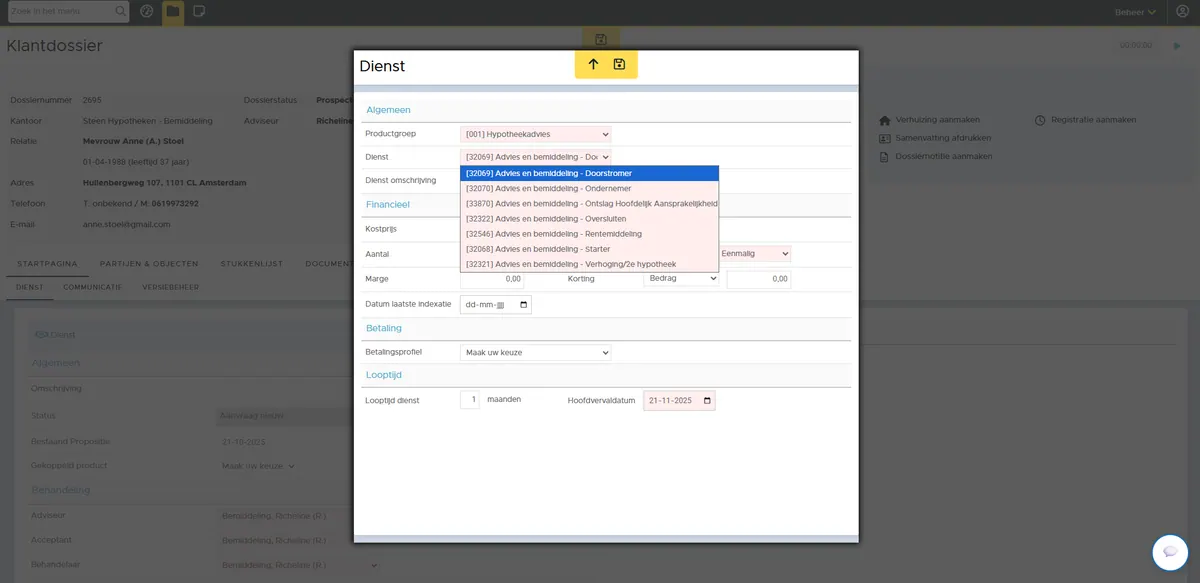
Task: Click the clock icon beside Registratie aanmaken
Action: (1040, 120)
